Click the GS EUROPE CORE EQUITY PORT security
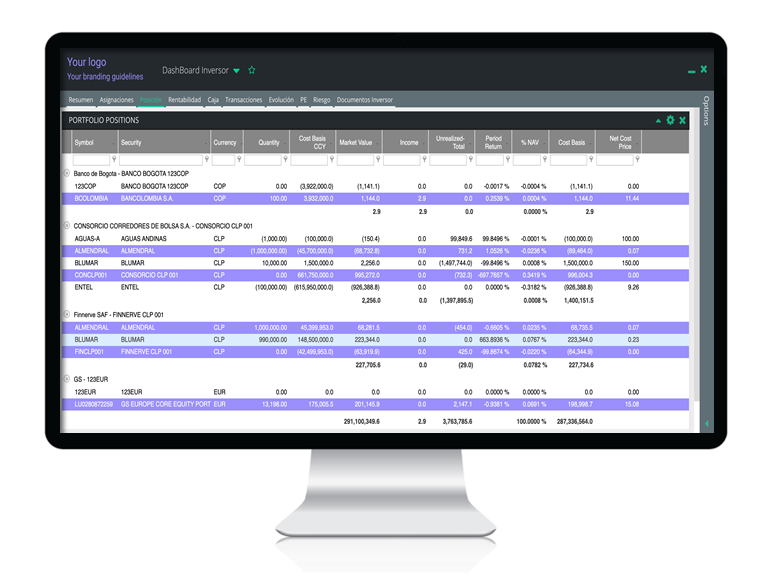The image size is (768, 576). tap(166, 404)
